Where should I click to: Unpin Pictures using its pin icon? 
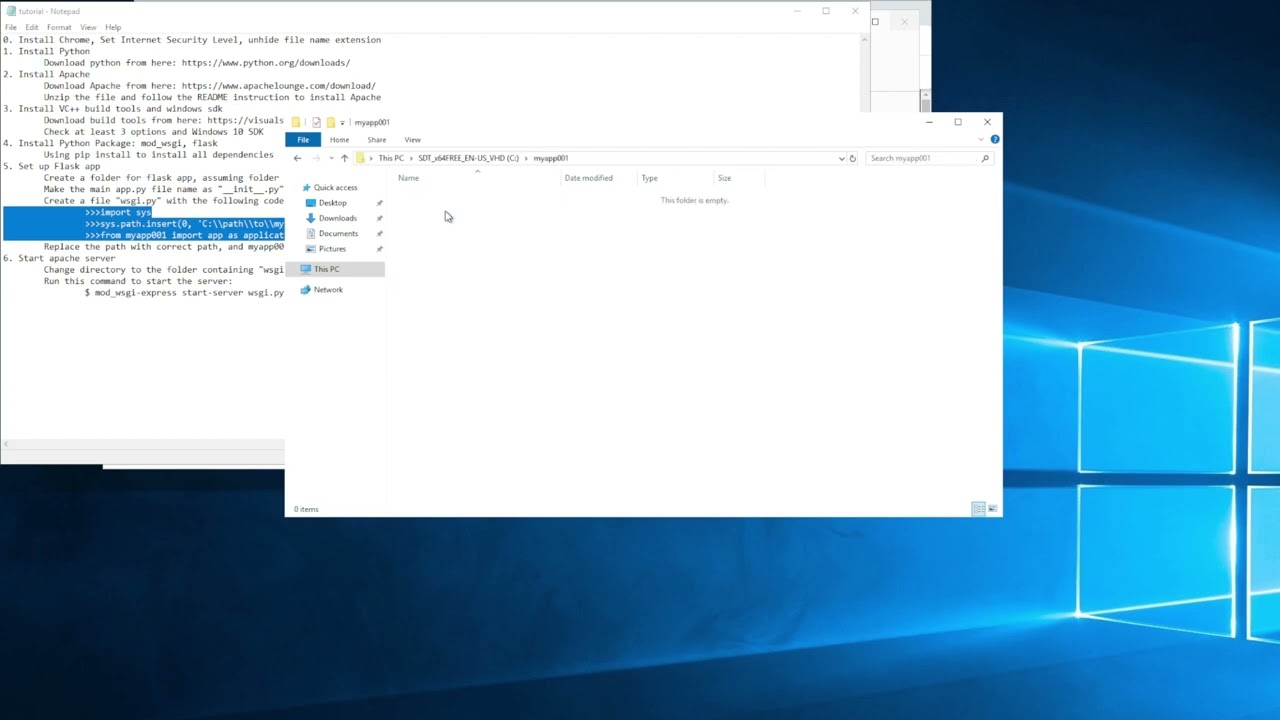tap(379, 249)
